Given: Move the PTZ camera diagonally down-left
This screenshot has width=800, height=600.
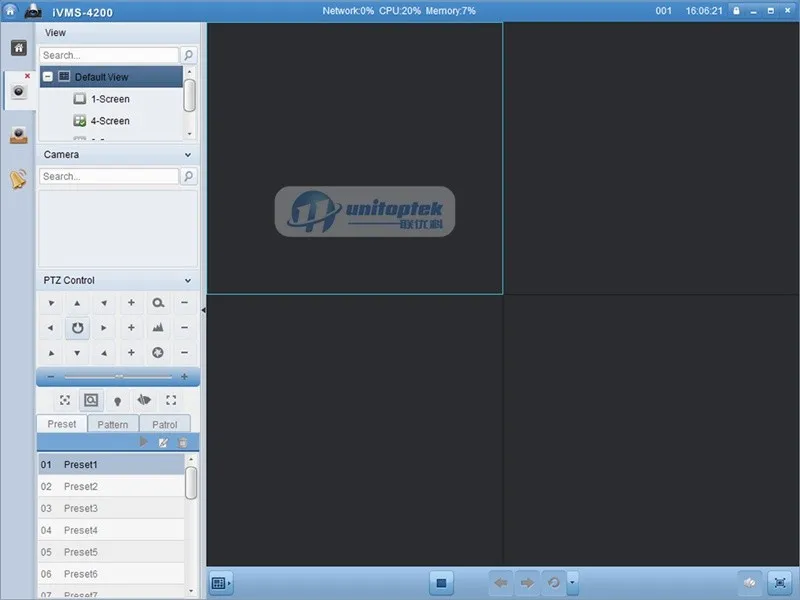Looking at the screenshot, I should [51, 353].
